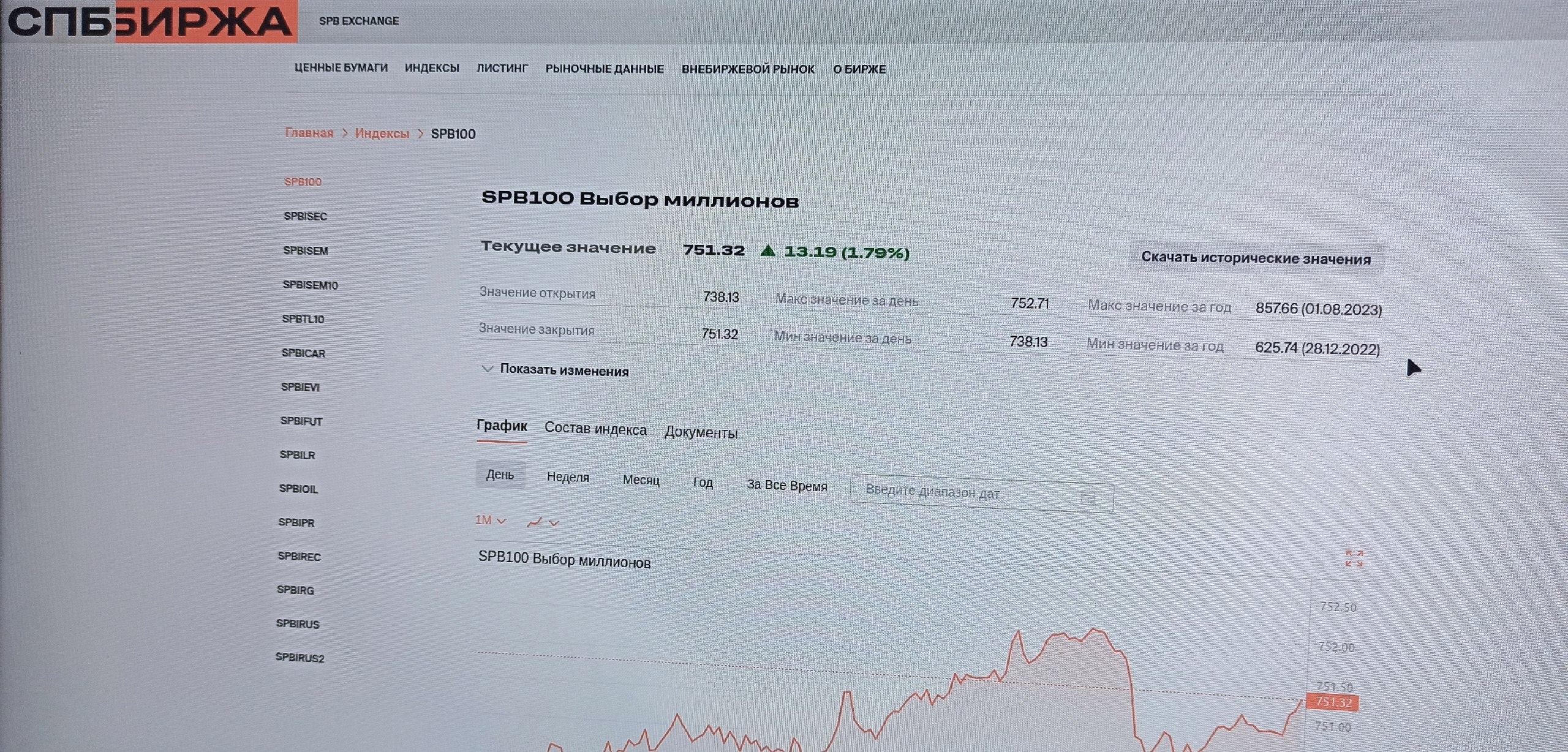Image resolution: width=1568 pixels, height=752 pixels.
Task: Select SPBIPR index in sidebar
Action: click(x=296, y=522)
